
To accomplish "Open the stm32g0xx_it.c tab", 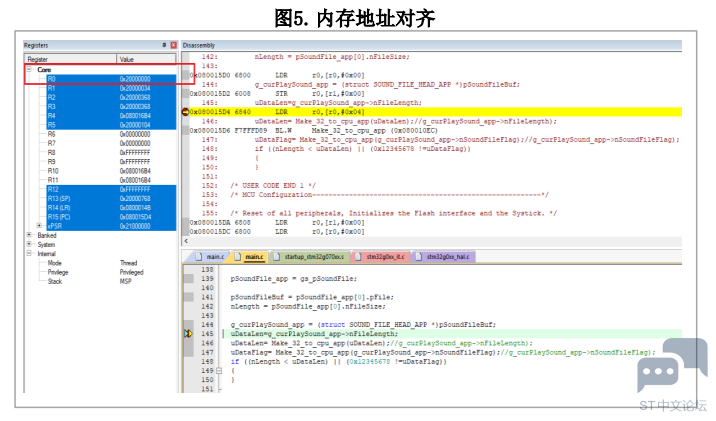I will tap(380, 257).
